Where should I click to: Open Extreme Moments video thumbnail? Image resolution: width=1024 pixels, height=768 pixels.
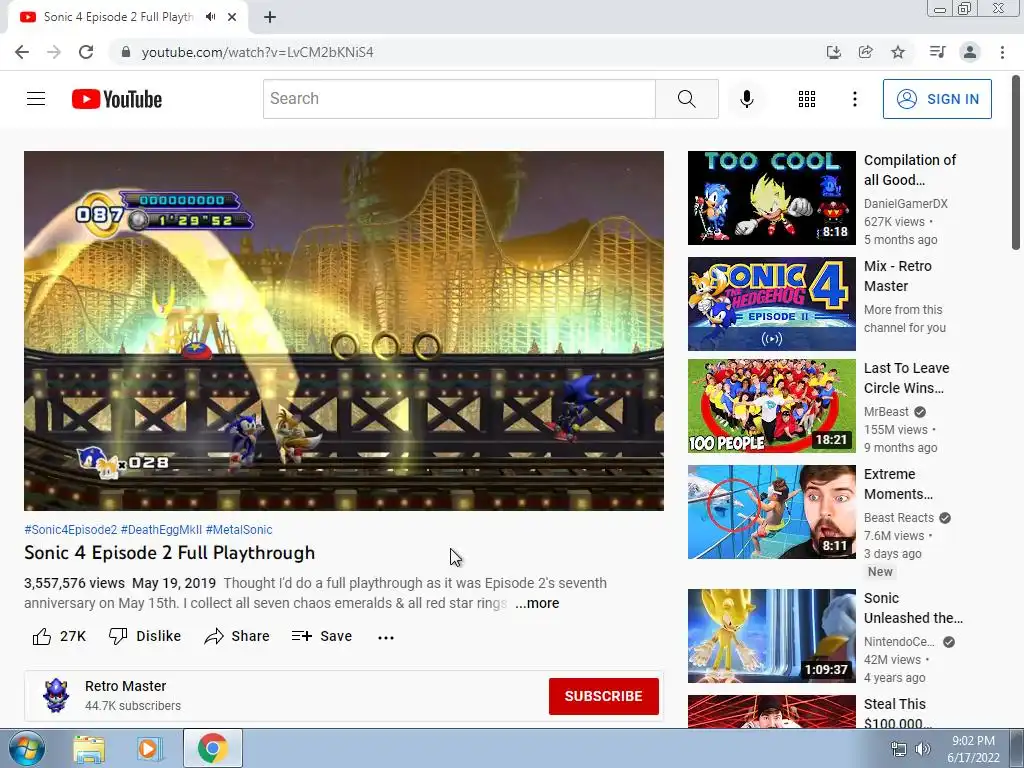(771, 512)
